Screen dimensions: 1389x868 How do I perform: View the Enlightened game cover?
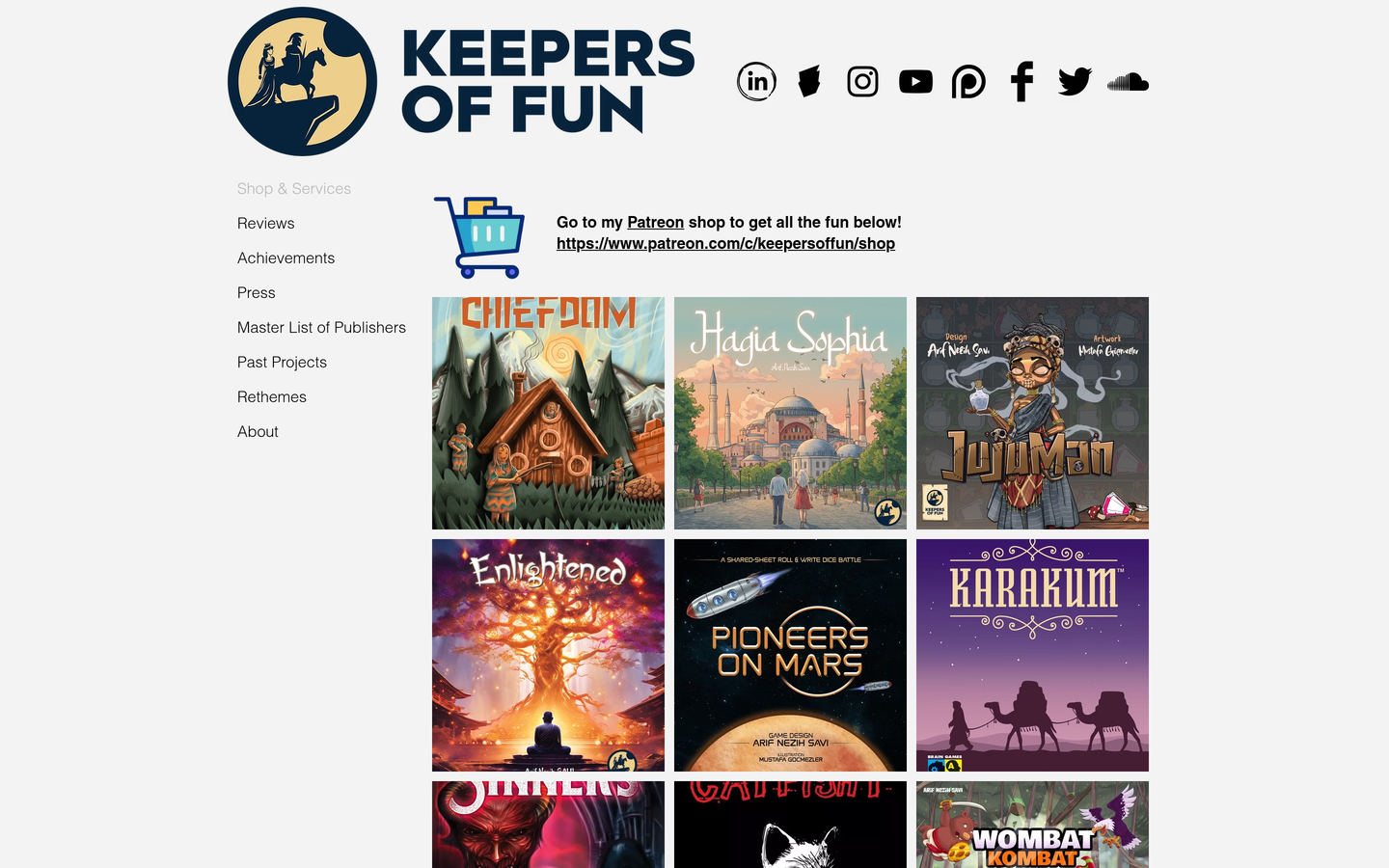(x=548, y=655)
